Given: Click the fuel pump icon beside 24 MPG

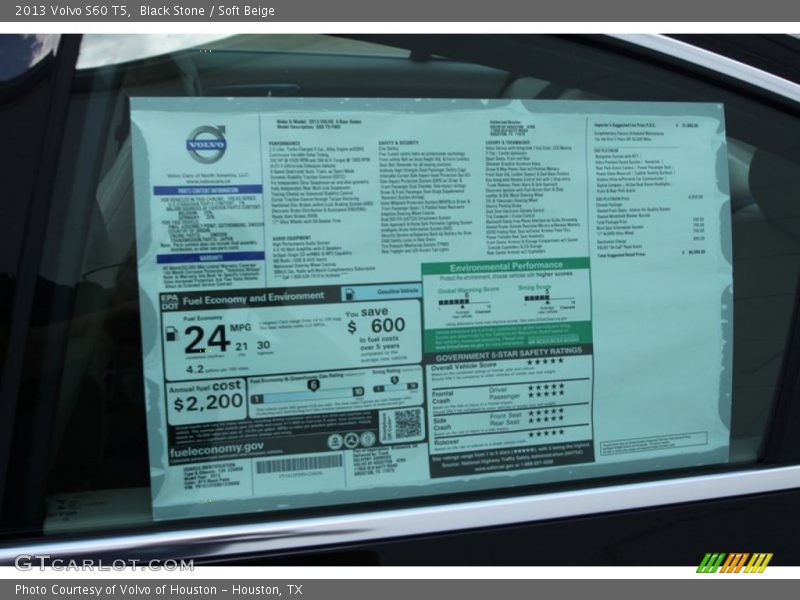Looking at the screenshot, I should point(172,335).
